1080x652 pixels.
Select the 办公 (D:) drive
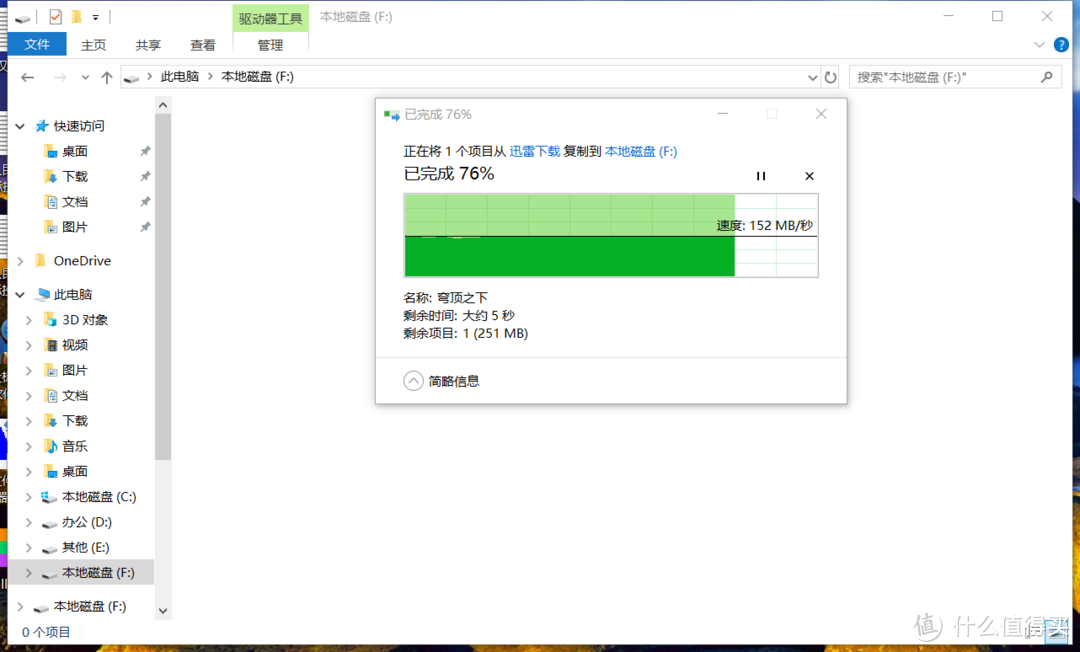pyautogui.click(x=86, y=522)
